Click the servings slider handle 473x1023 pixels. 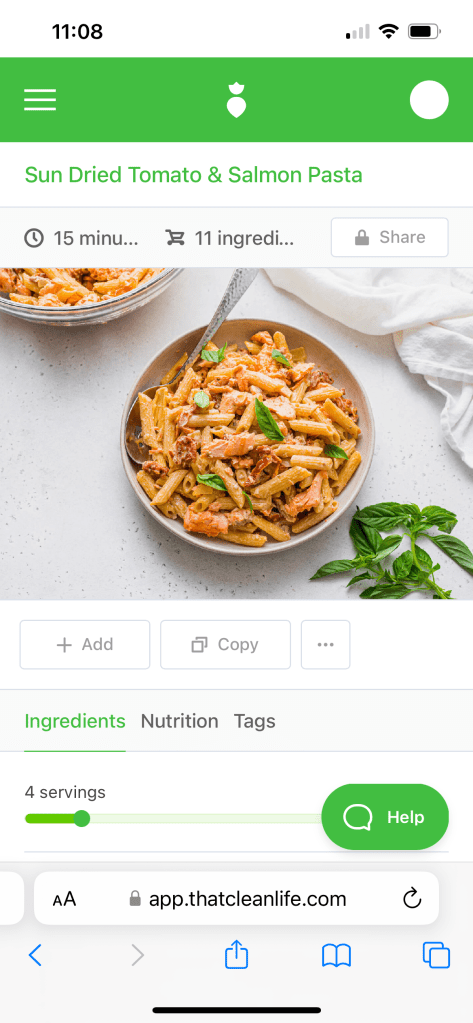(x=82, y=818)
